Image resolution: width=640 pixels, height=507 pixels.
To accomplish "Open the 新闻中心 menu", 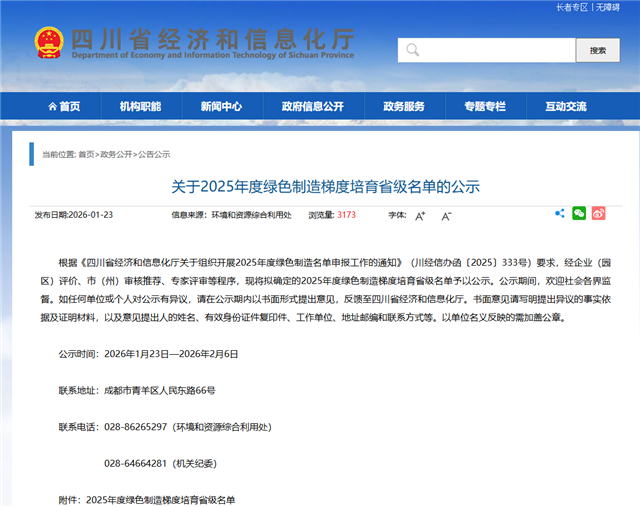I will [220, 107].
